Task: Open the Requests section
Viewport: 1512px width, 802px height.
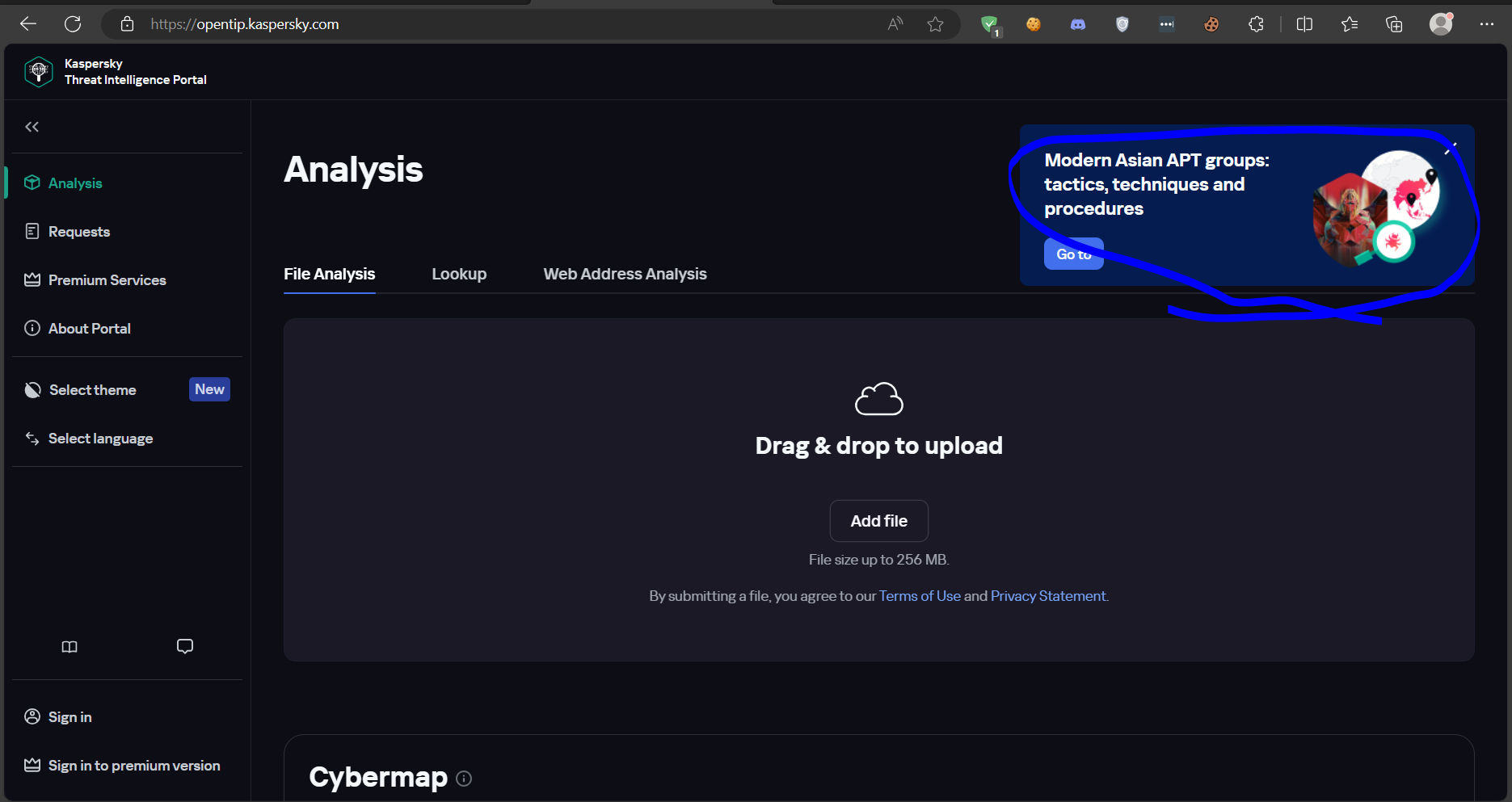Action: 78,231
